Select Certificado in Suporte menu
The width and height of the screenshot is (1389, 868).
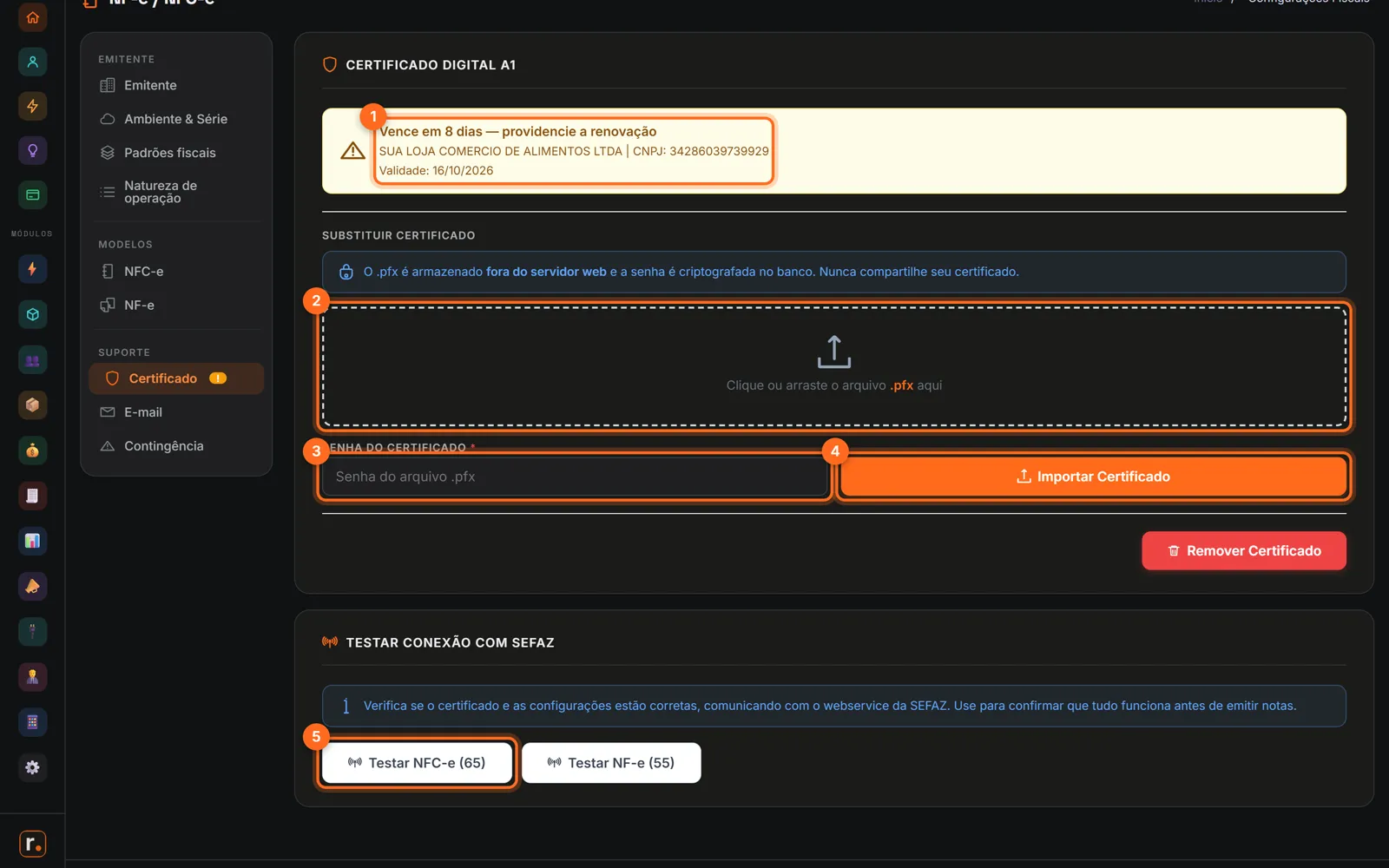point(176,378)
